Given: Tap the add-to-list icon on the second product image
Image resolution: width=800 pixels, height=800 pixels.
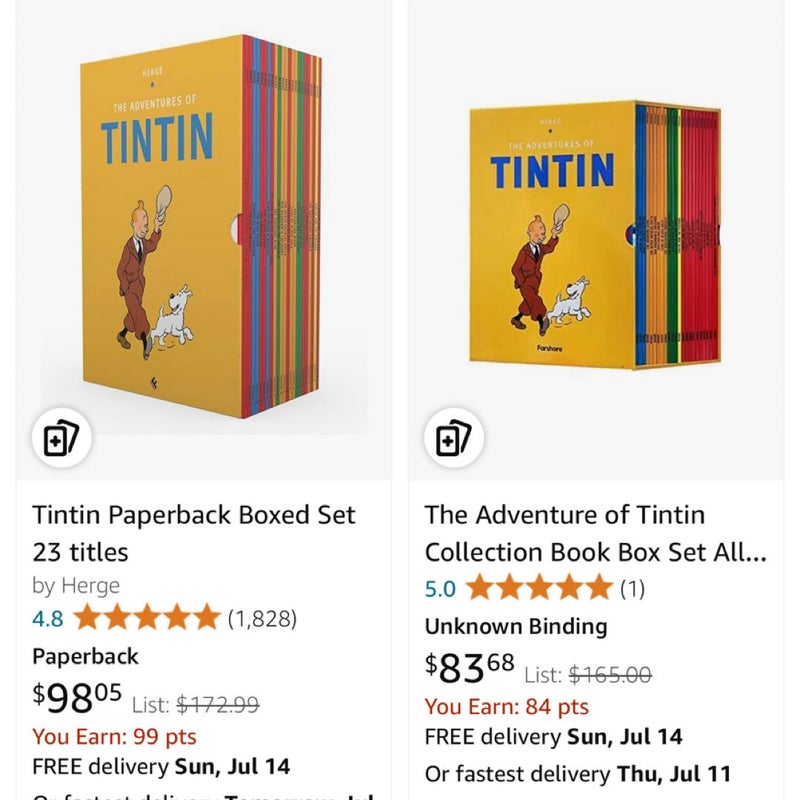Looking at the screenshot, I should tap(454, 437).
